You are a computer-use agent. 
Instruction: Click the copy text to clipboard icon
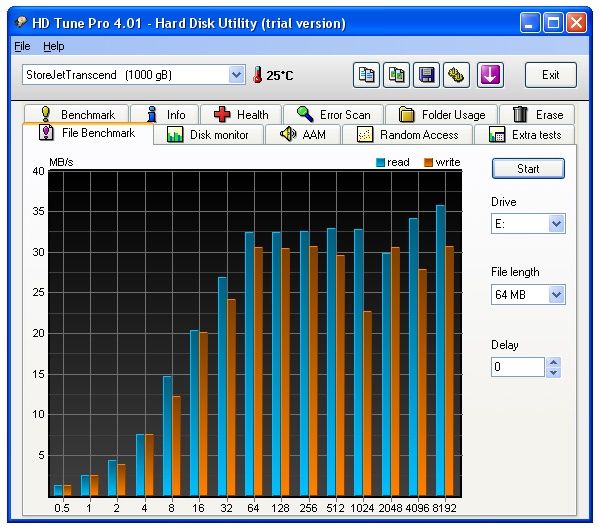[x=366, y=75]
